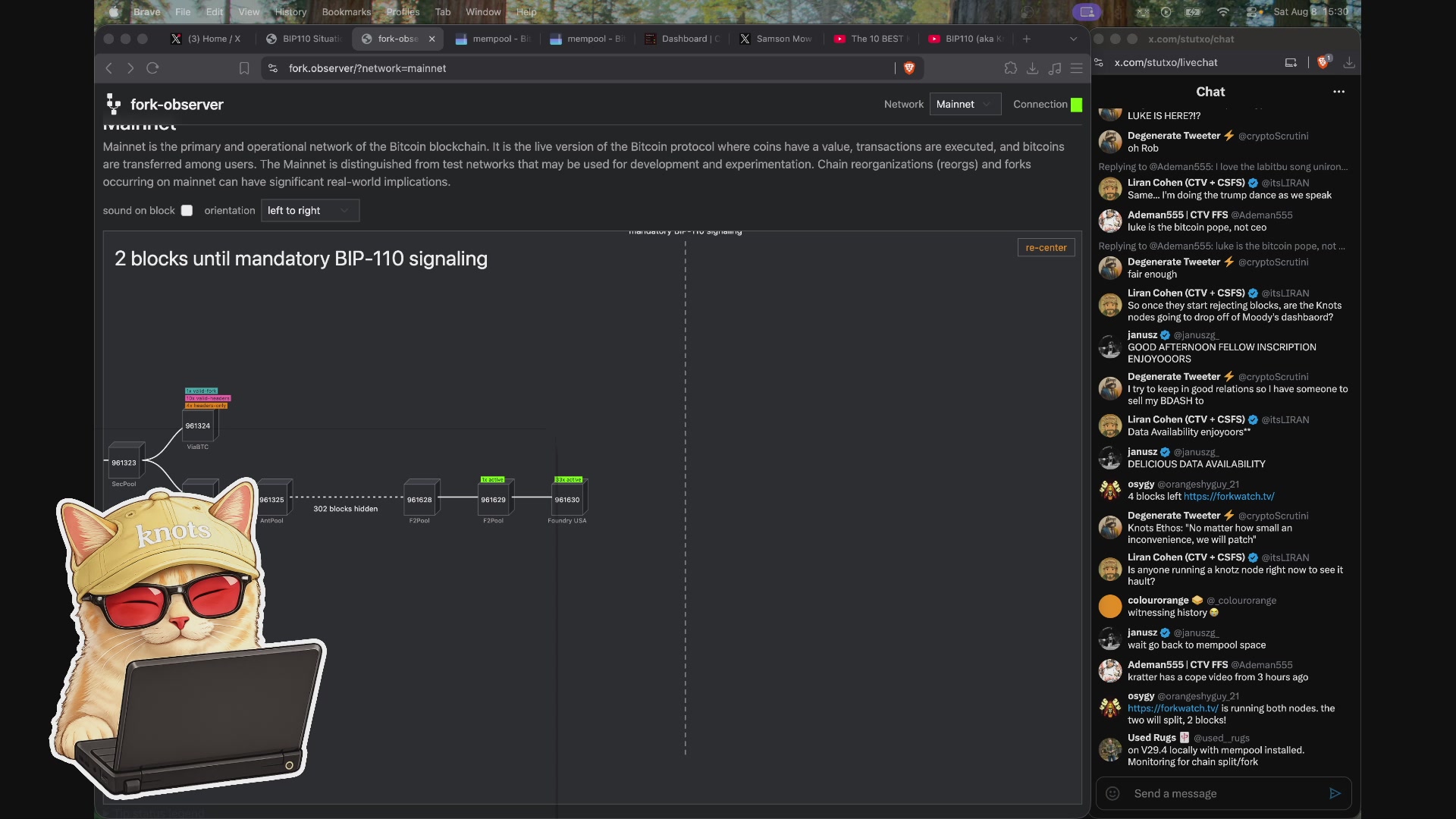Open the Bookmarks menu
Viewport: 1456px width, 819px height.
(x=347, y=11)
